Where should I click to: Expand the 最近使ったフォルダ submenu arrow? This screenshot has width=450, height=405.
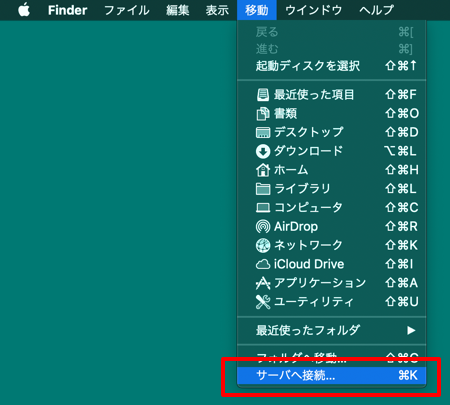411,330
